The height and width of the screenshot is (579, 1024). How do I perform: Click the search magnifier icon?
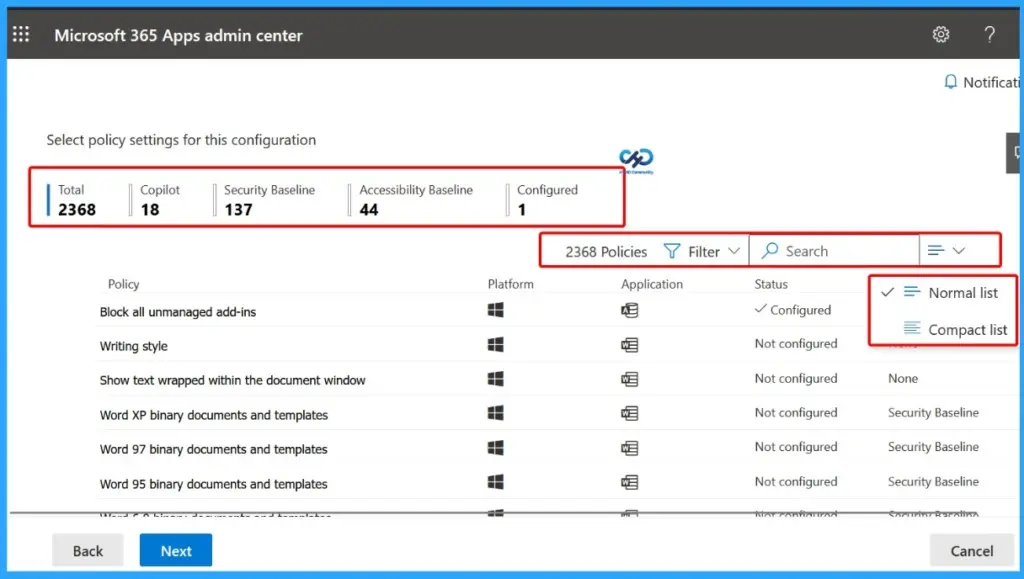click(x=770, y=251)
